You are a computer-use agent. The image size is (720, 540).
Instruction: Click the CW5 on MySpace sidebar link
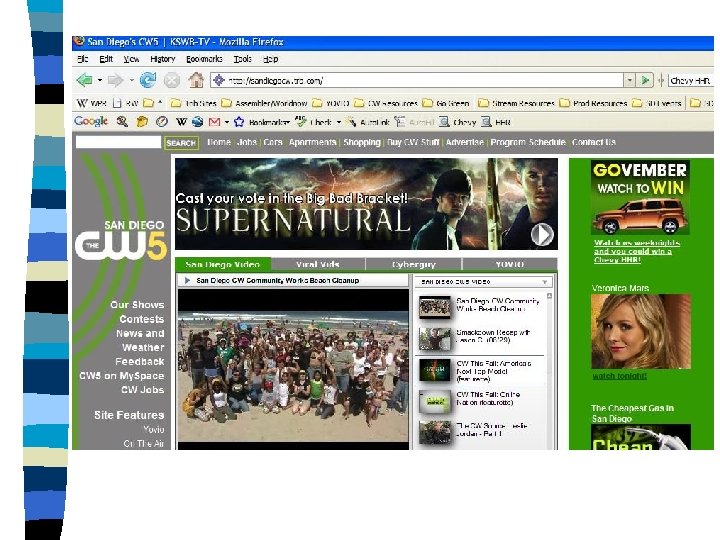tap(122, 376)
